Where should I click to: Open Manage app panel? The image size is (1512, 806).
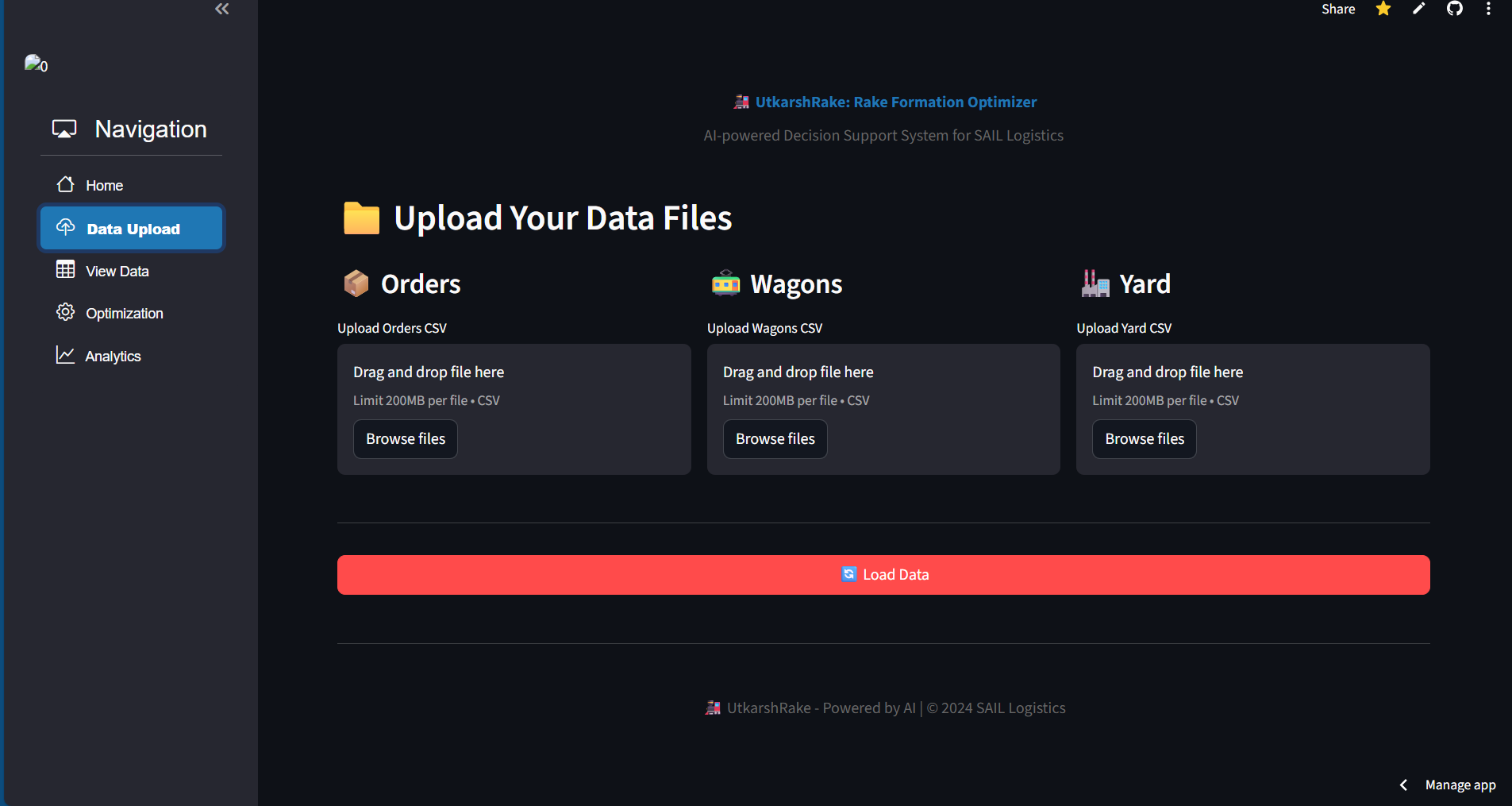(x=1460, y=785)
